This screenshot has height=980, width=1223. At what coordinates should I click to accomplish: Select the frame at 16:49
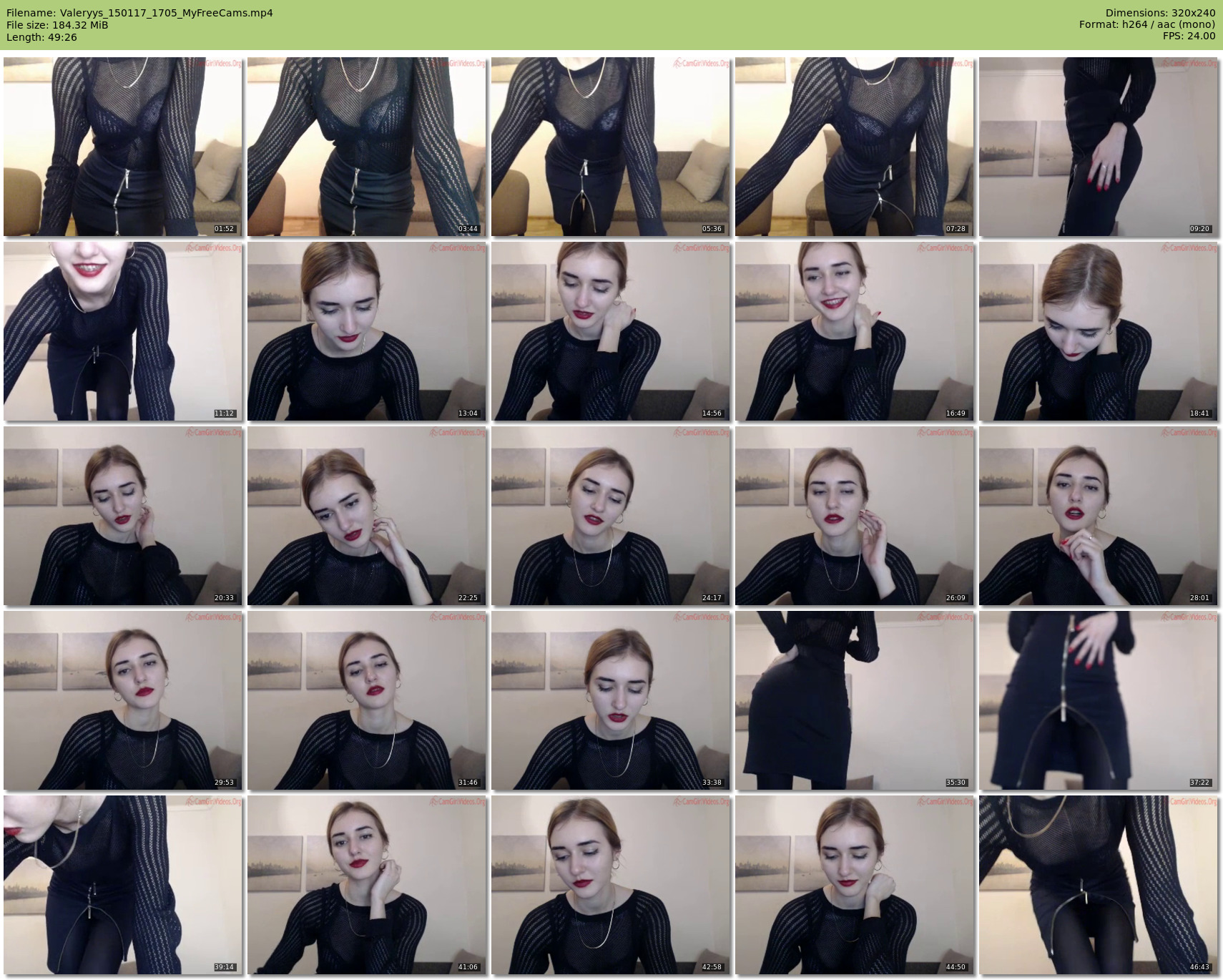[854, 331]
